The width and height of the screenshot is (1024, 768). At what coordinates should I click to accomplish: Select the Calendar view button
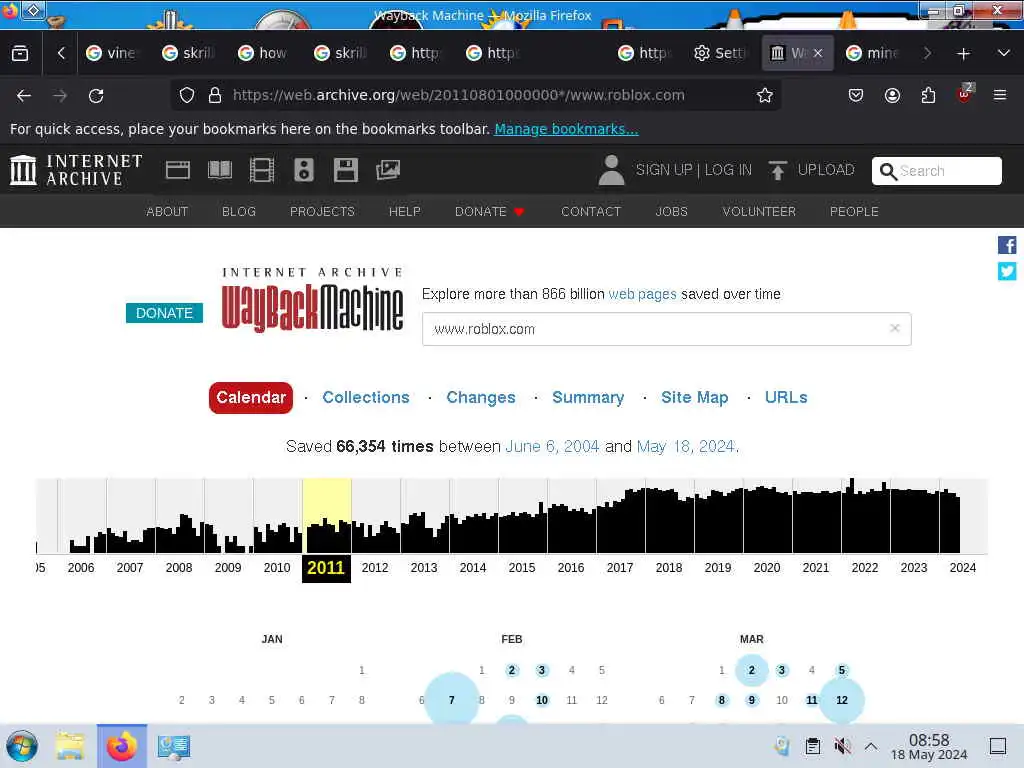pyautogui.click(x=251, y=398)
